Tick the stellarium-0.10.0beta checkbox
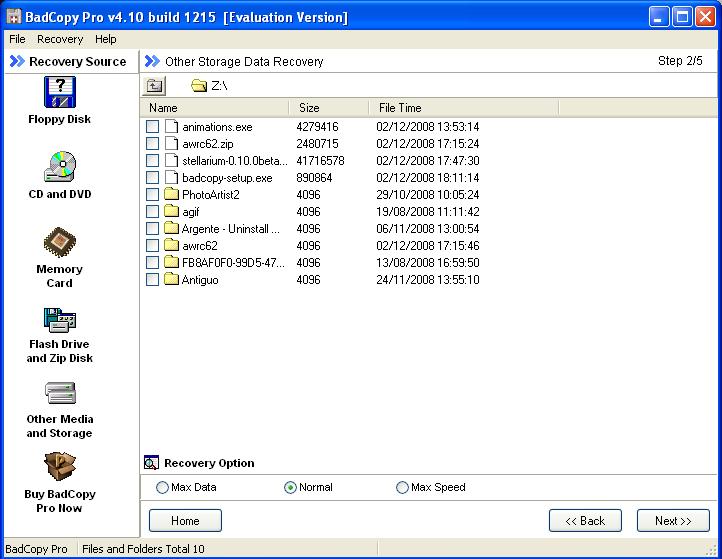The width and height of the screenshot is (722, 559). click(x=152, y=161)
